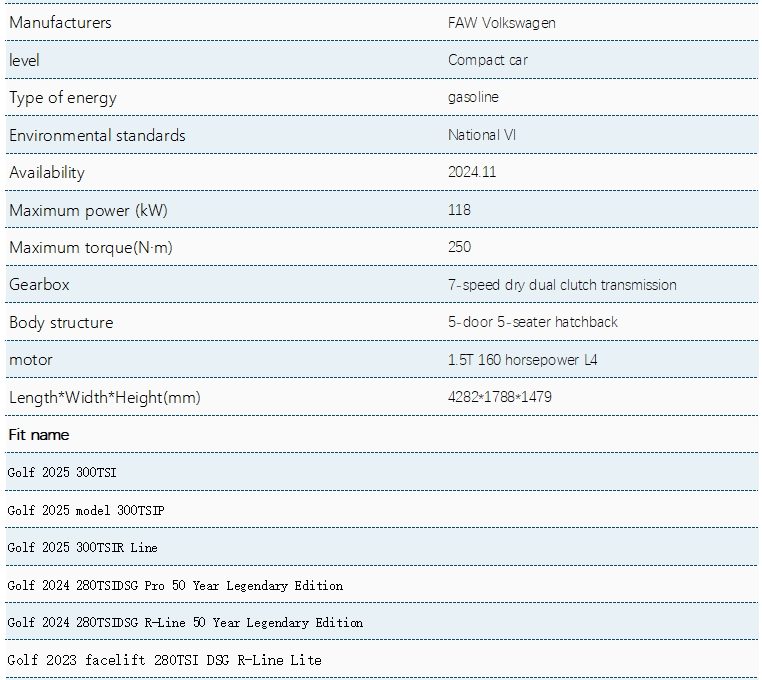Select the 'gasoline' value
This screenshot has height=680, width=762.
[473, 97]
